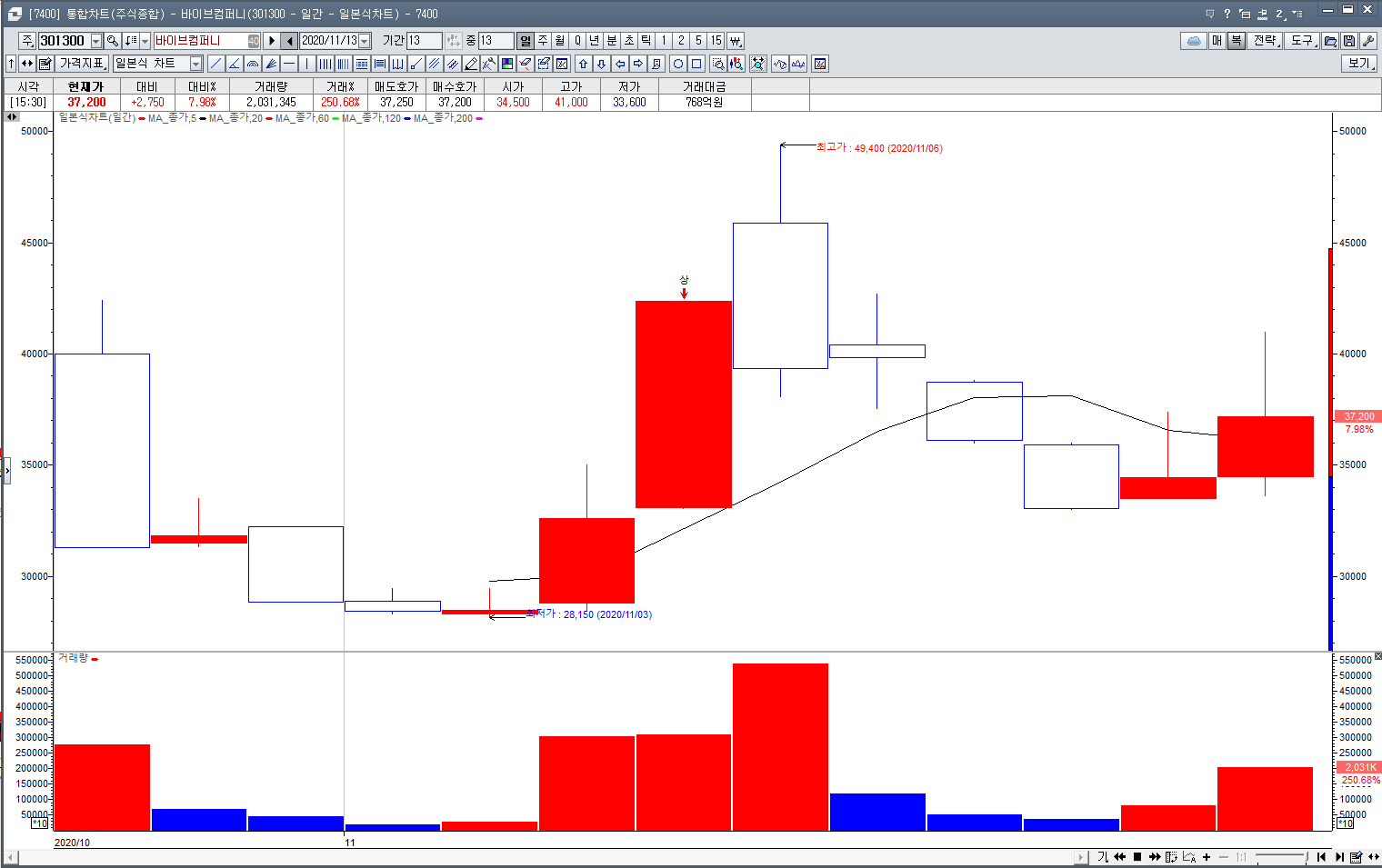Adjust the chart zoom slider at bottom
This screenshot has width=1382, height=868.
pyautogui.click(x=1281, y=856)
